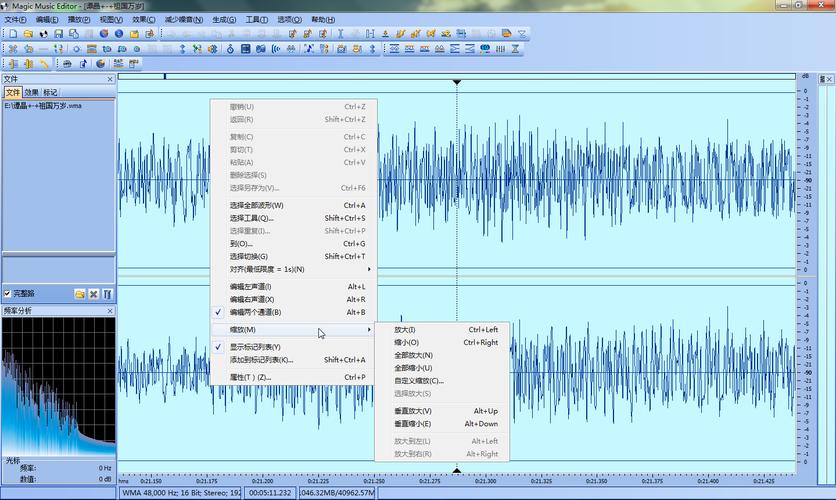Choose 到(O)... from context menu

(294, 244)
